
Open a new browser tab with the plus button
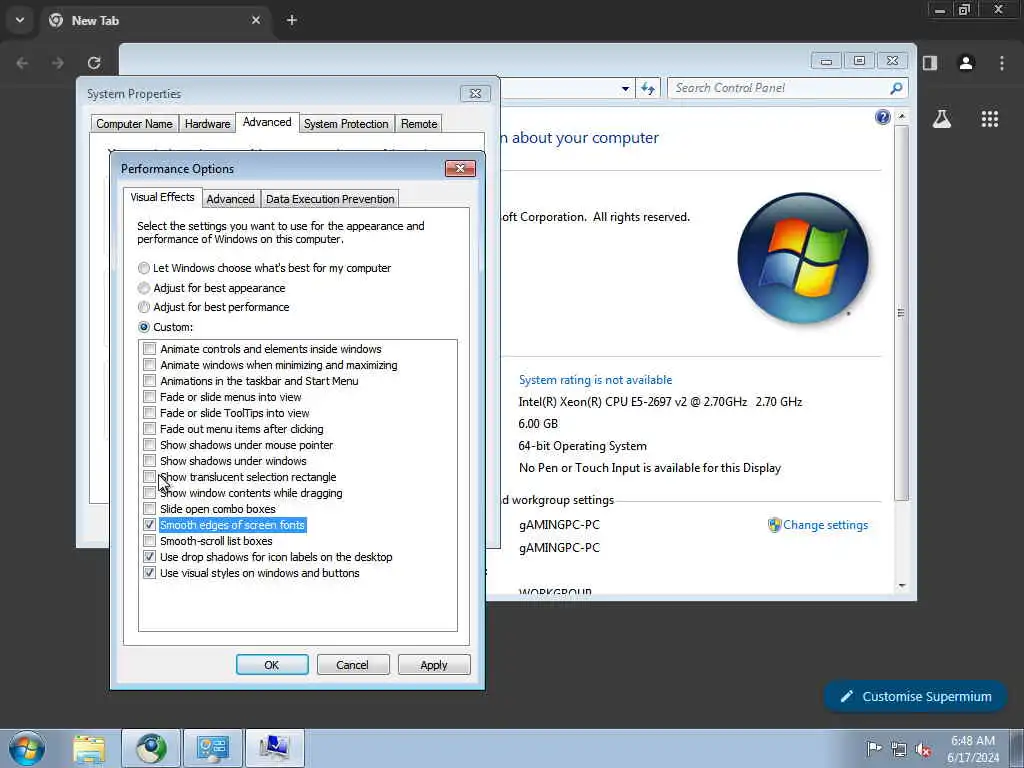coord(292,20)
